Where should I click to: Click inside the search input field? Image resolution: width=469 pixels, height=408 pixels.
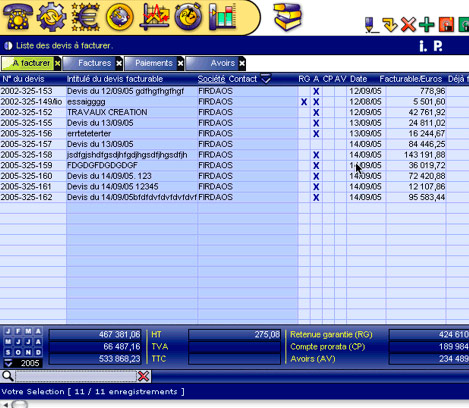click(76, 376)
